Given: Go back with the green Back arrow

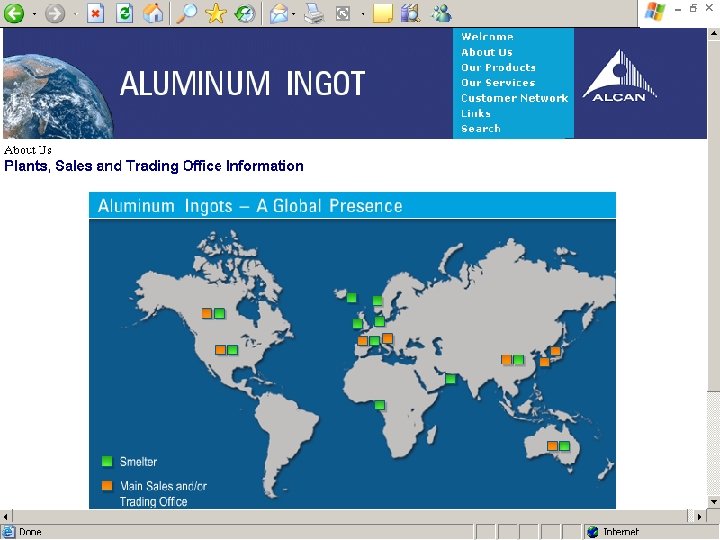Looking at the screenshot, I should (14, 13).
